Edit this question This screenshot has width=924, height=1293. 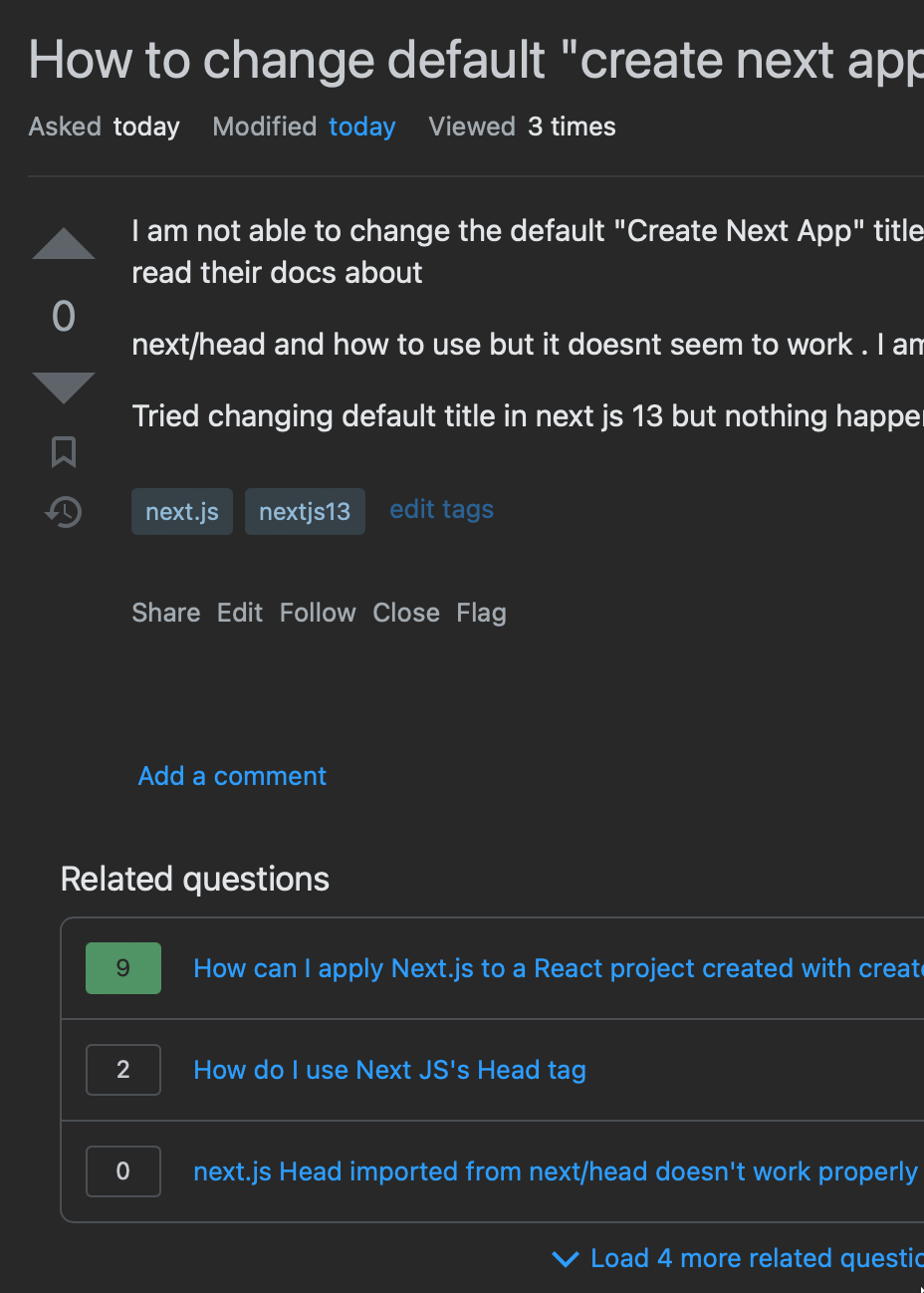(x=239, y=613)
